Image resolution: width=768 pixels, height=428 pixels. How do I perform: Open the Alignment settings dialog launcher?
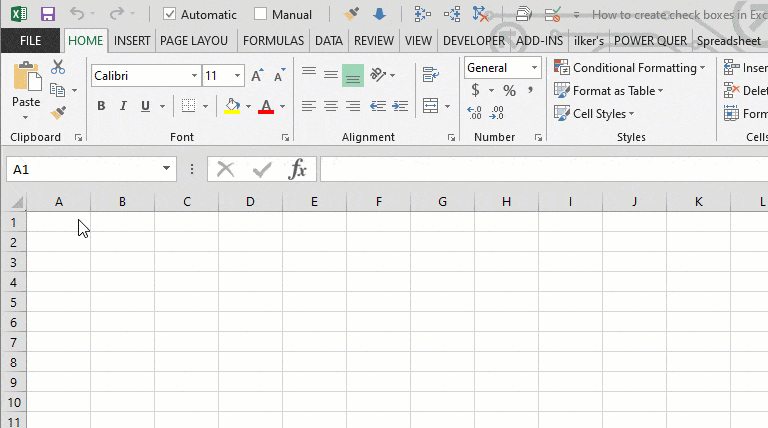451,138
